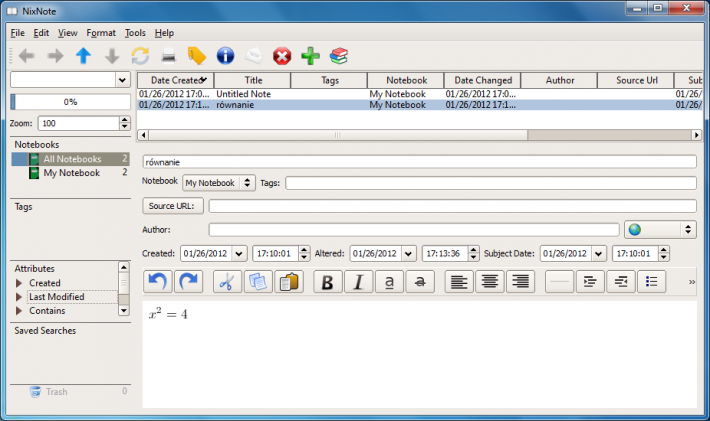Open the Subject Date dropdown
The width and height of the screenshot is (710, 421).
click(x=598, y=254)
